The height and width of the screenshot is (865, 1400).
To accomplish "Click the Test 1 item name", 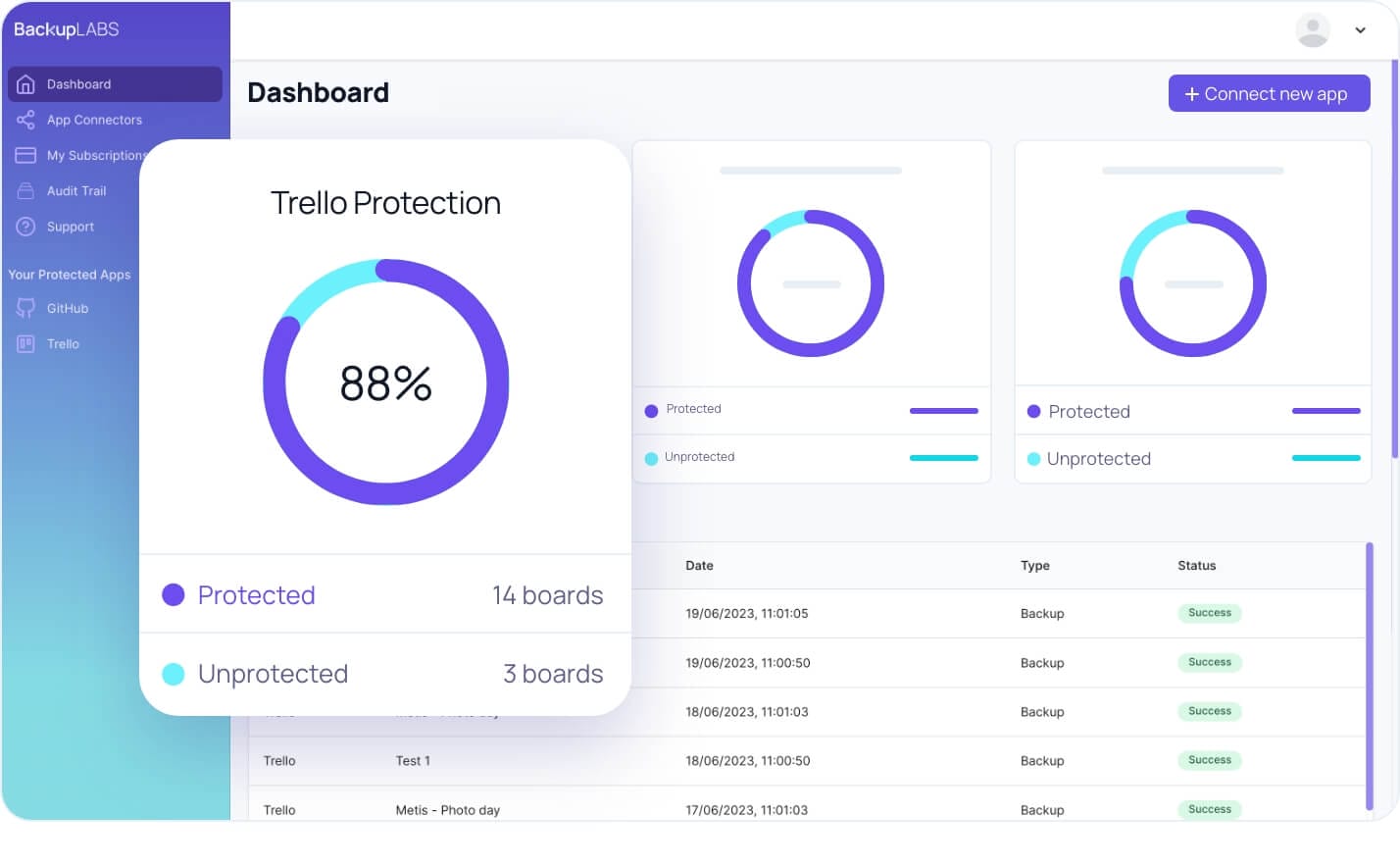I will click(413, 761).
